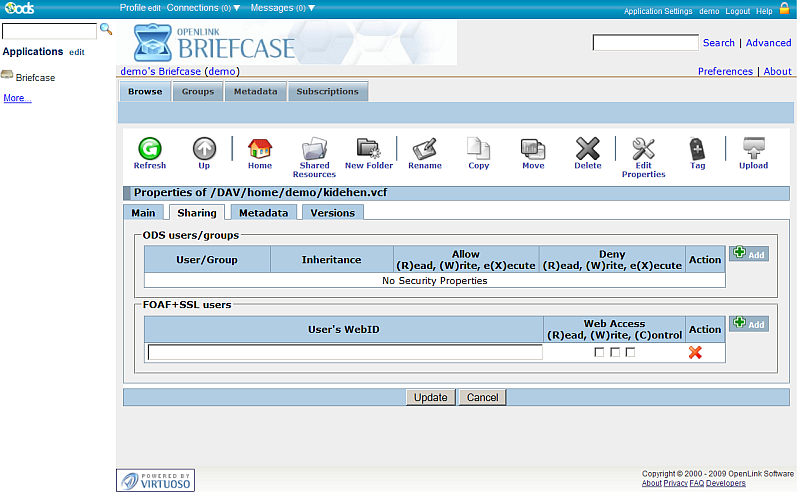800x496 pixels.
Task: Remove WebID row with red X icon
Action: click(695, 352)
